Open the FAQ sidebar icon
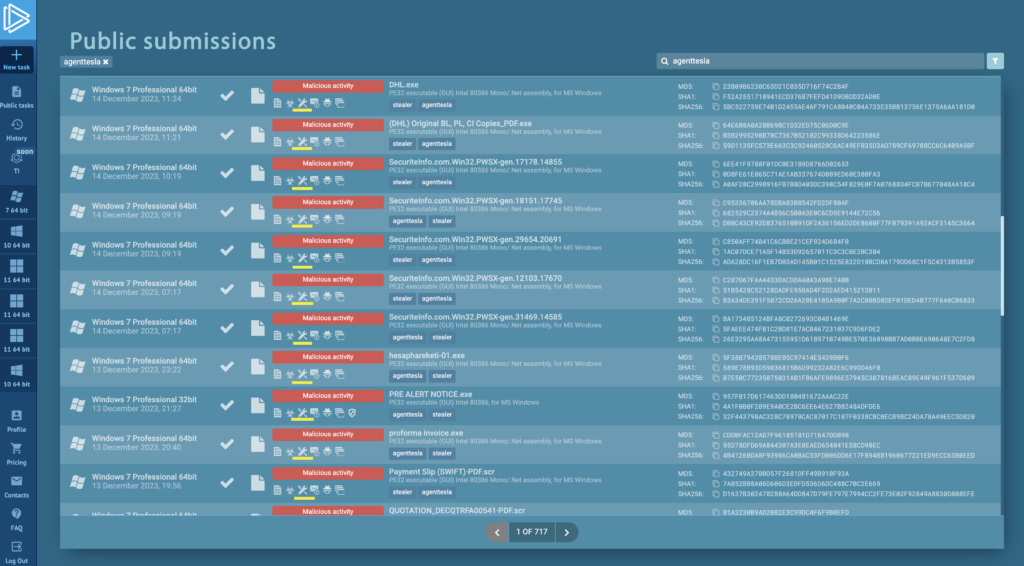Screen dimensions: 1024x566 (17, 513)
